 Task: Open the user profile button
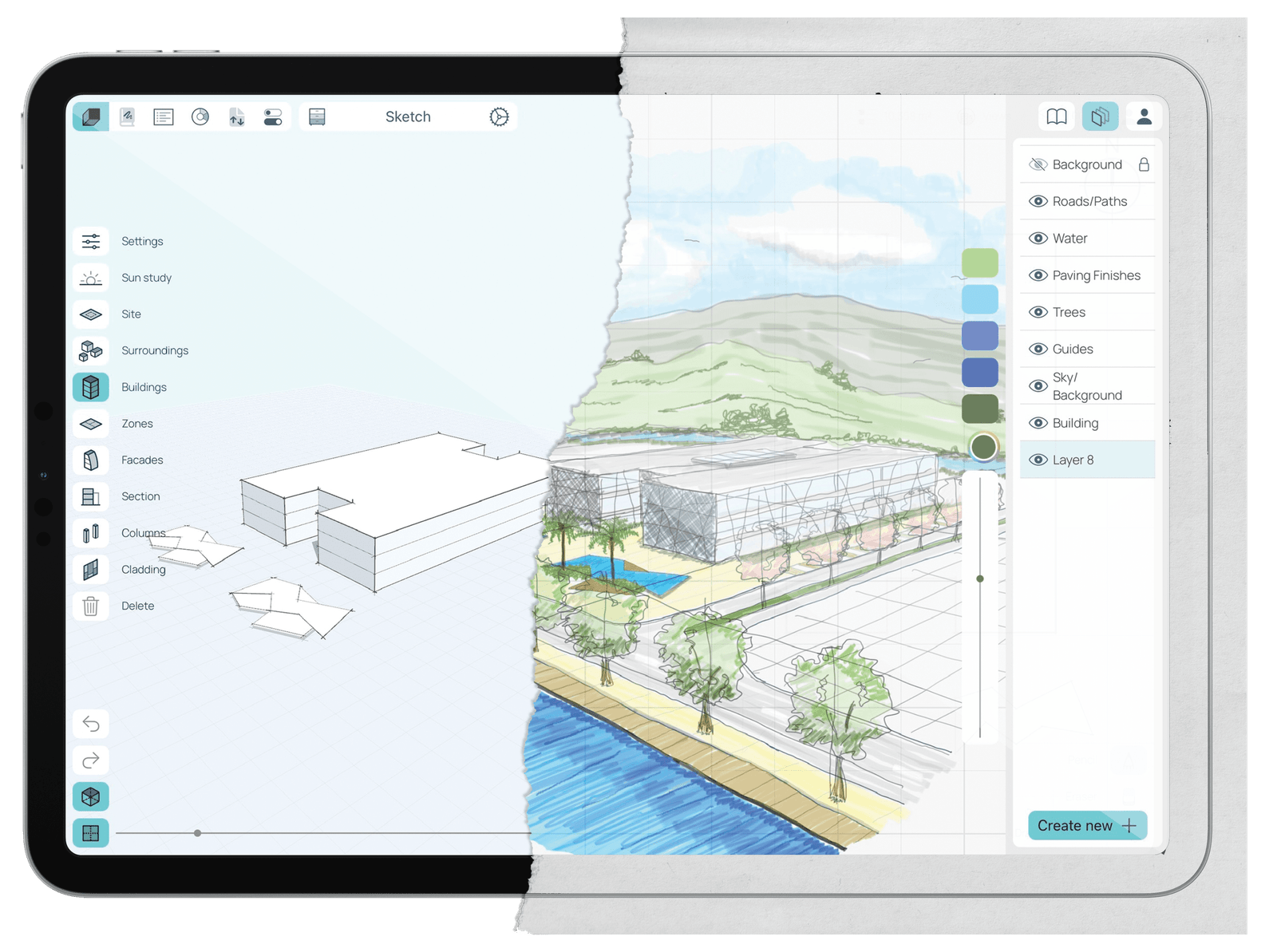[x=1144, y=117]
